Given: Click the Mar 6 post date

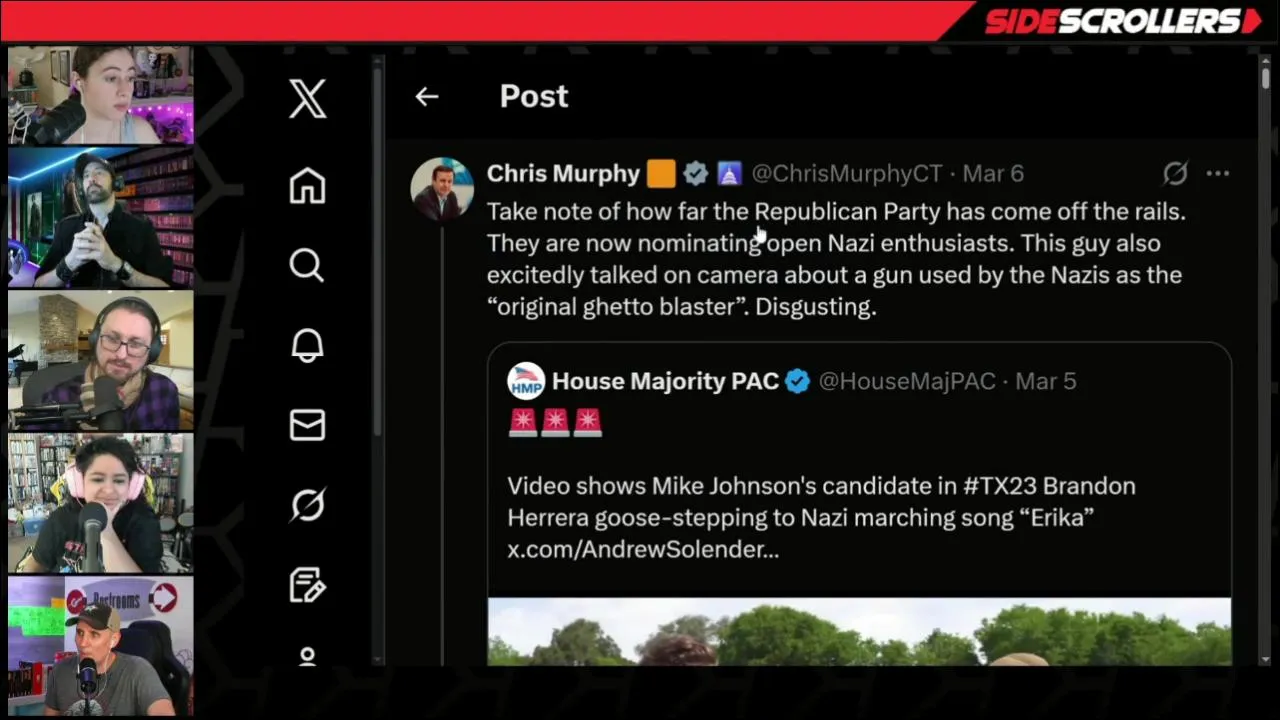Looking at the screenshot, I should click(993, 174).
